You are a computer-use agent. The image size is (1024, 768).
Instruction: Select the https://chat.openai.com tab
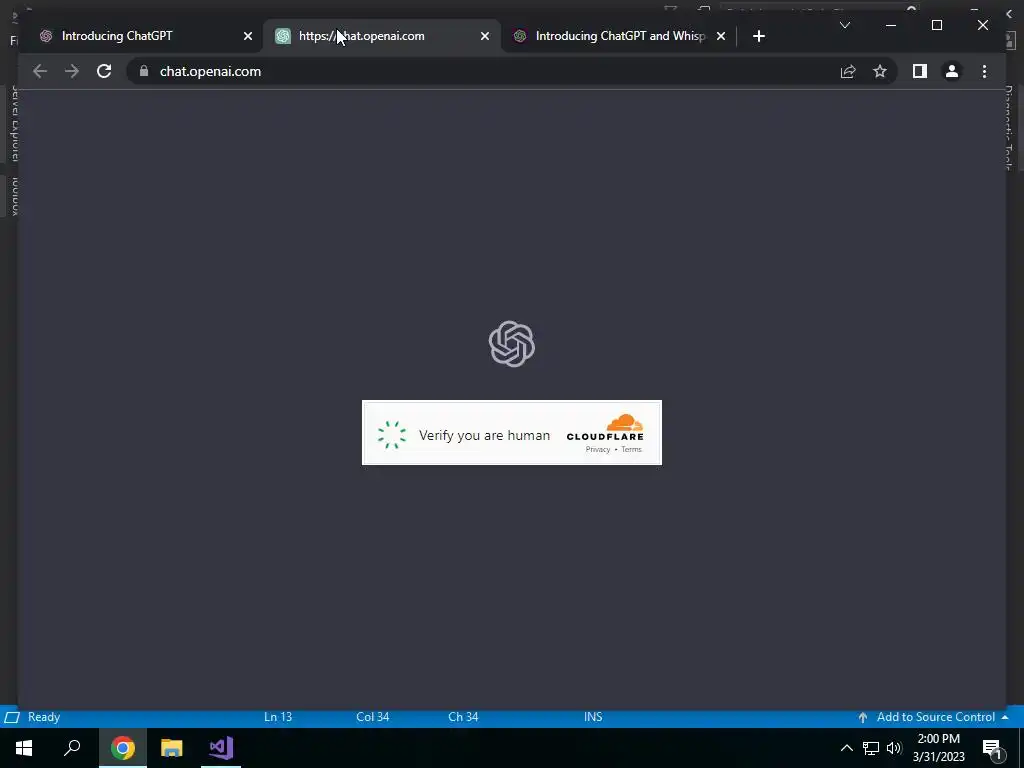coord(382,36)
